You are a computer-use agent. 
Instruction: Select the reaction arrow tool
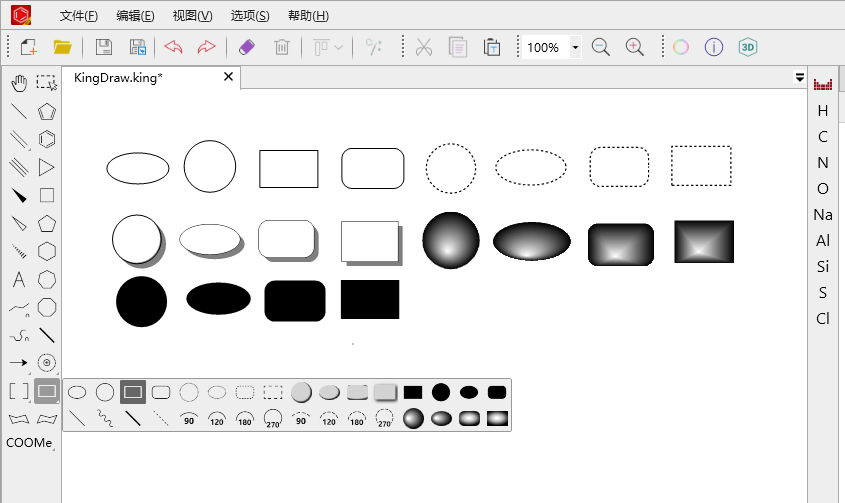tap(19, 362)
